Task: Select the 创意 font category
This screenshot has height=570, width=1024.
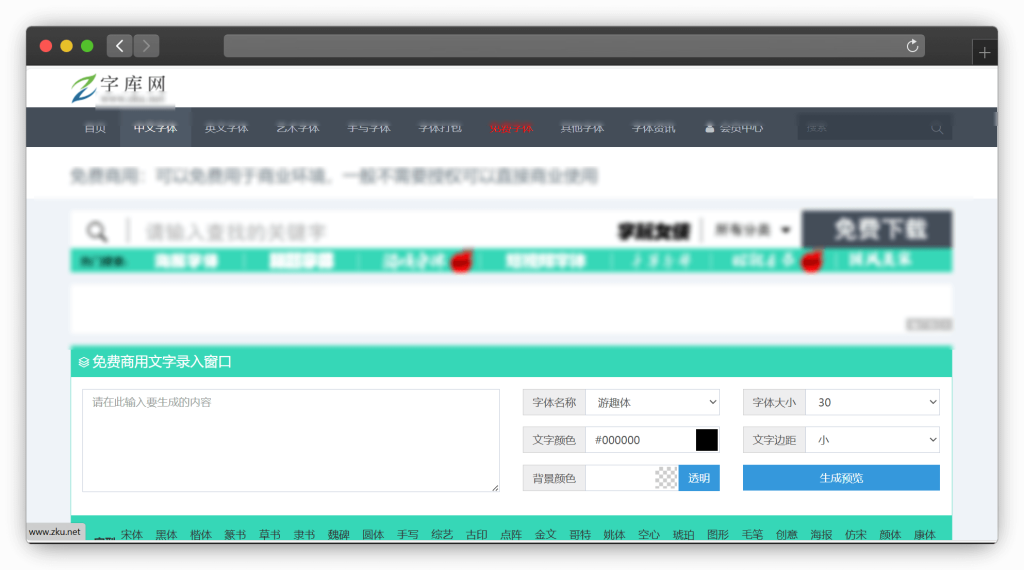Action: click(787, 534)
